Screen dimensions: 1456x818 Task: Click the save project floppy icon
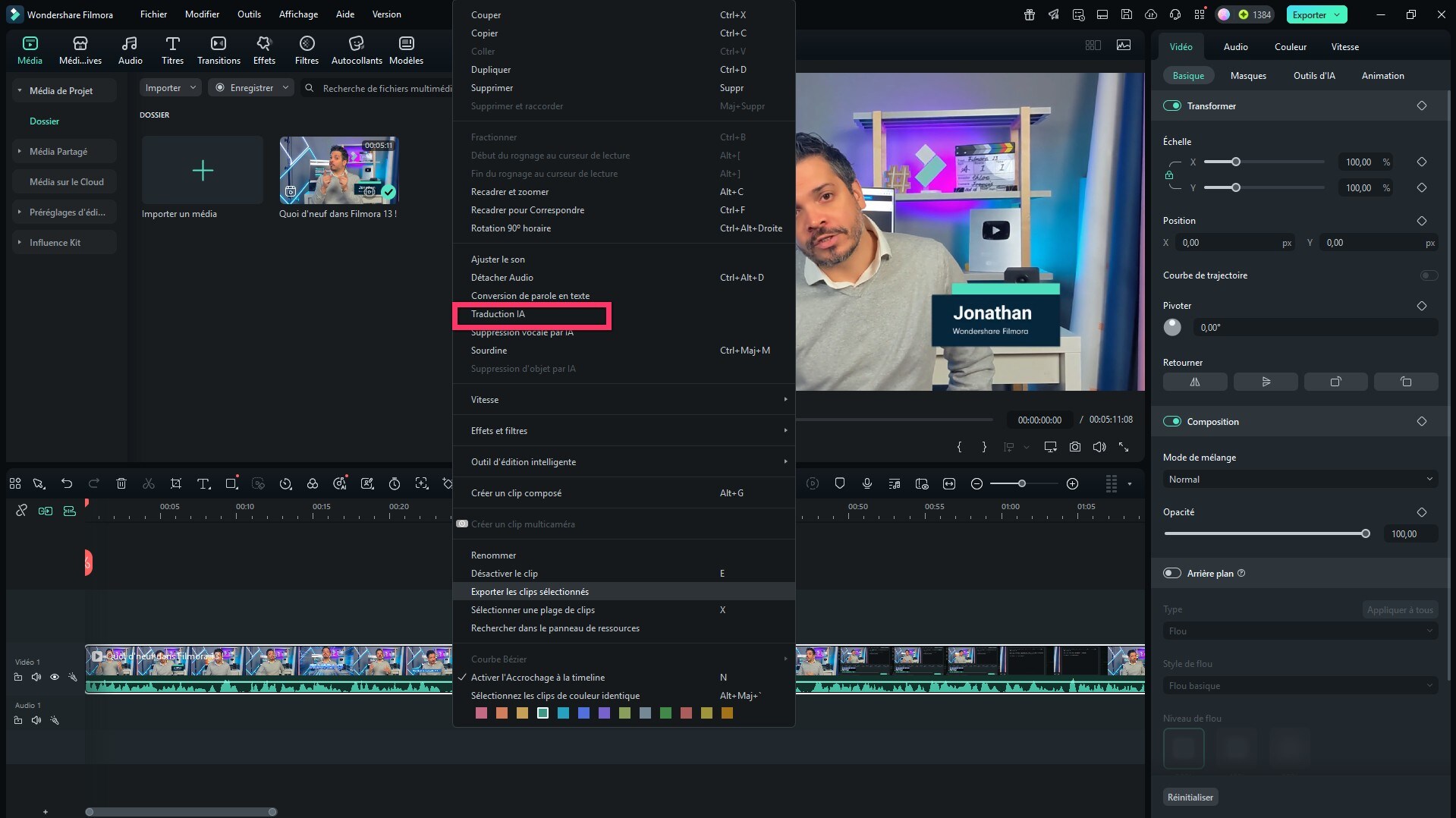coord(1127,14)
